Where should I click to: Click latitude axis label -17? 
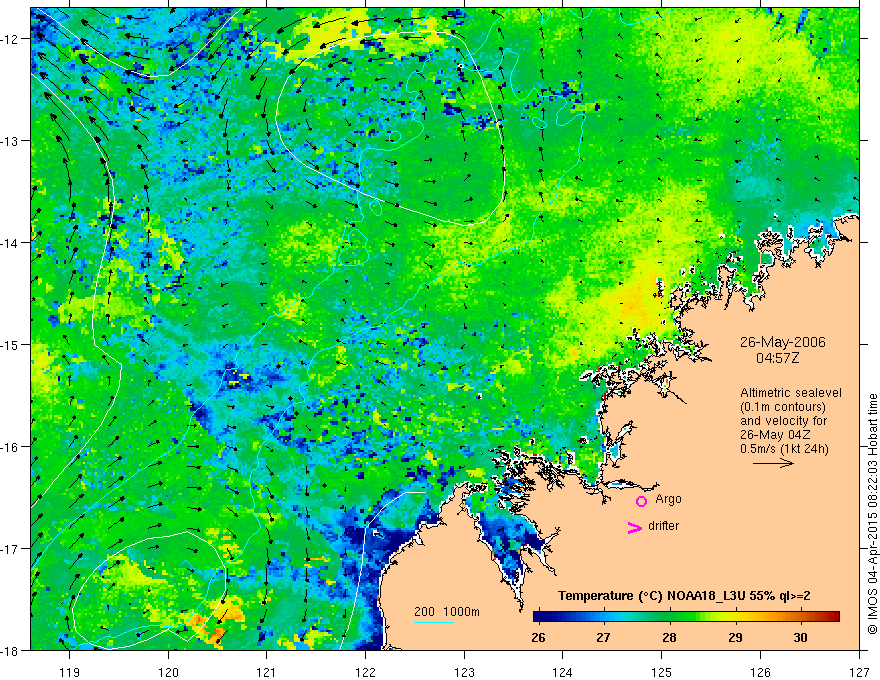point(10,548)
